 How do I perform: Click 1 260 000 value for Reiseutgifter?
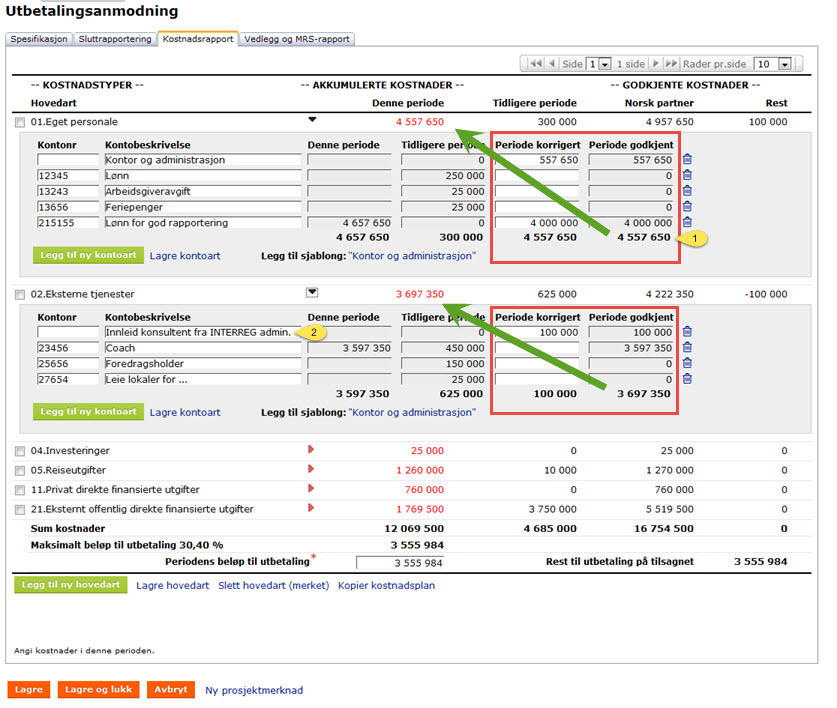tap(420, 470)
